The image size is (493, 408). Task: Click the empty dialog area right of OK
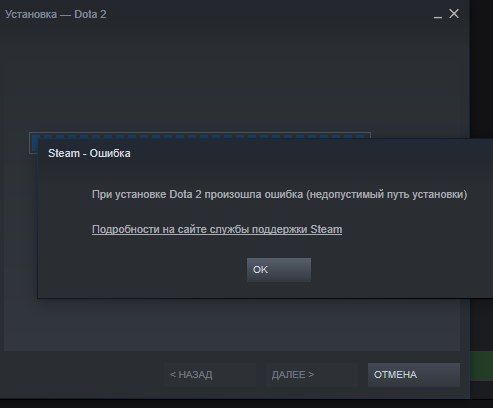(x=400, y=270)
